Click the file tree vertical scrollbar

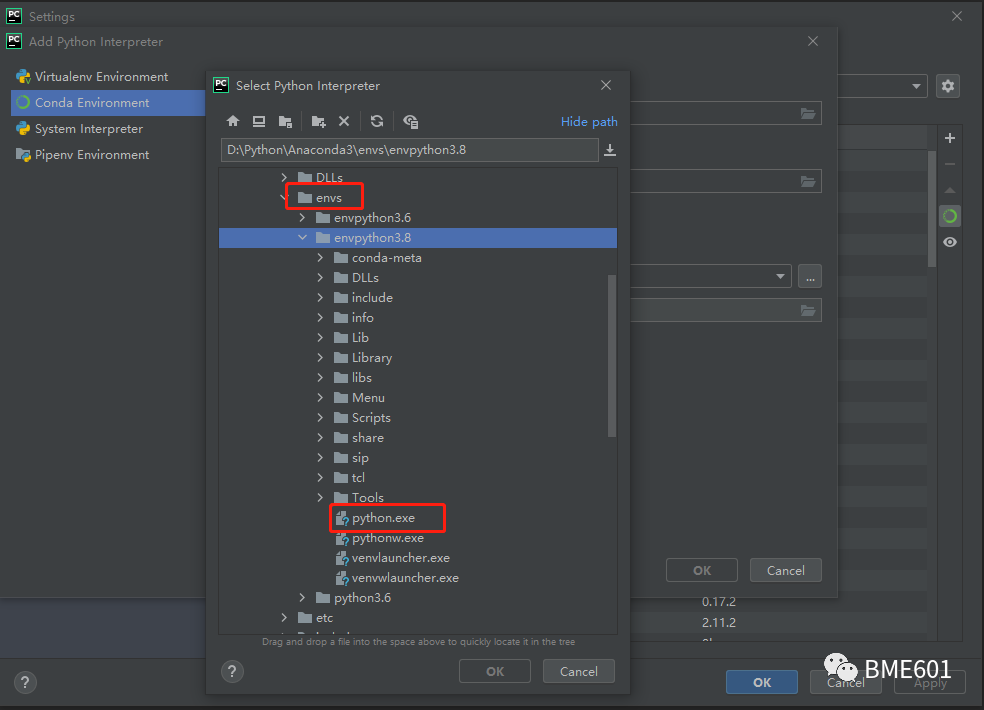click(x=612, y=355)
